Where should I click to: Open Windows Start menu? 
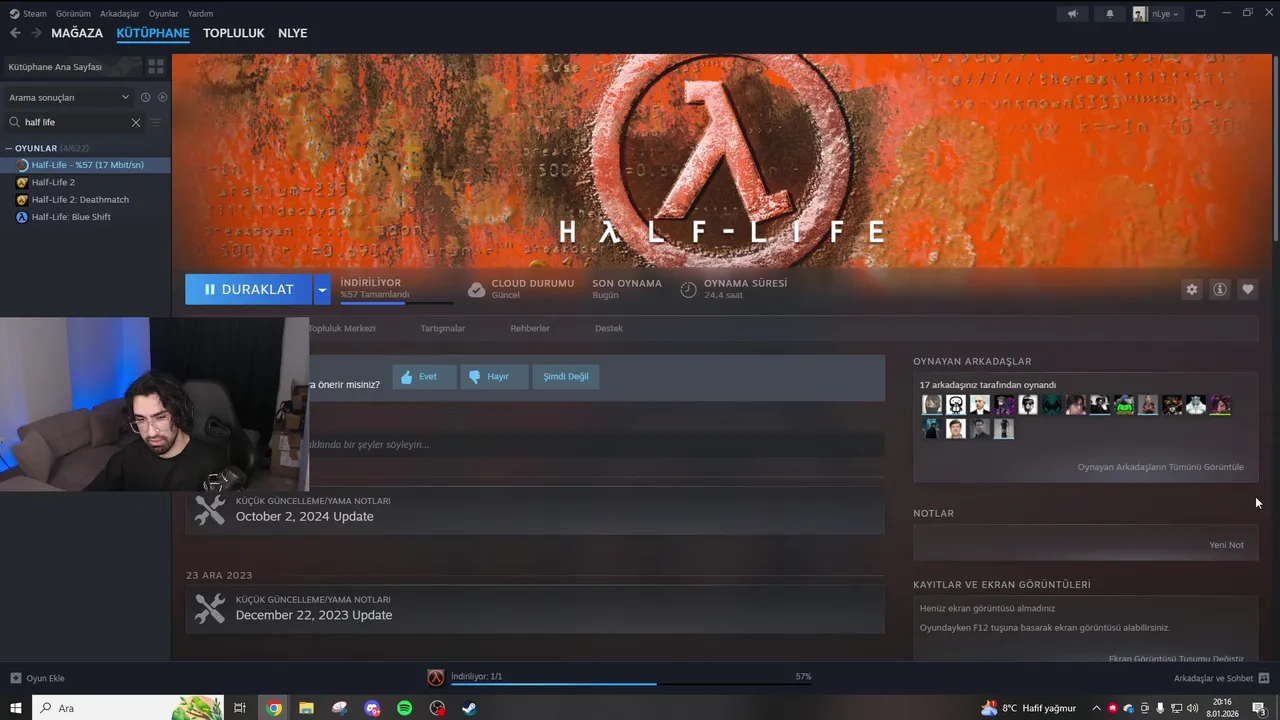pos(16,708)
